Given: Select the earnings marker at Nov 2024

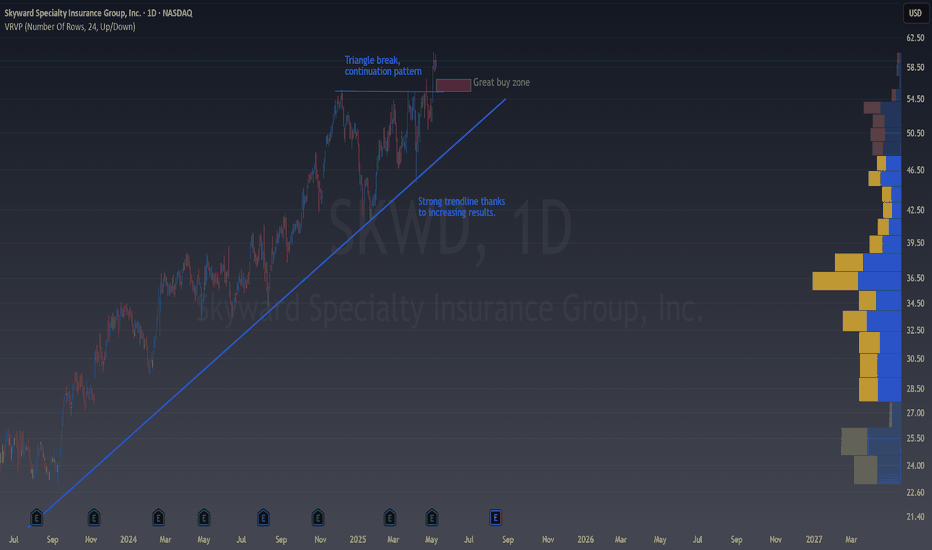Looking at the screenshot, I should (317, 517).
